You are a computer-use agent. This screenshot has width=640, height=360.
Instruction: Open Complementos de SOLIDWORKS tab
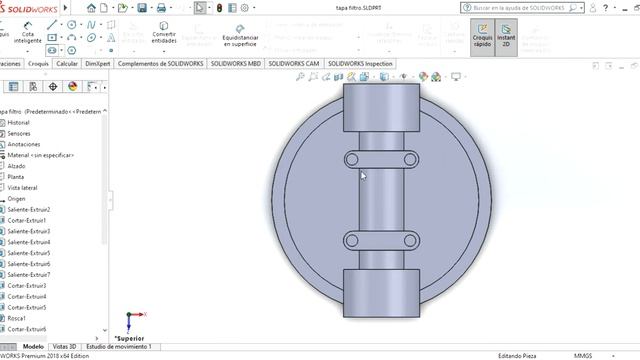(x=160, y=64)
